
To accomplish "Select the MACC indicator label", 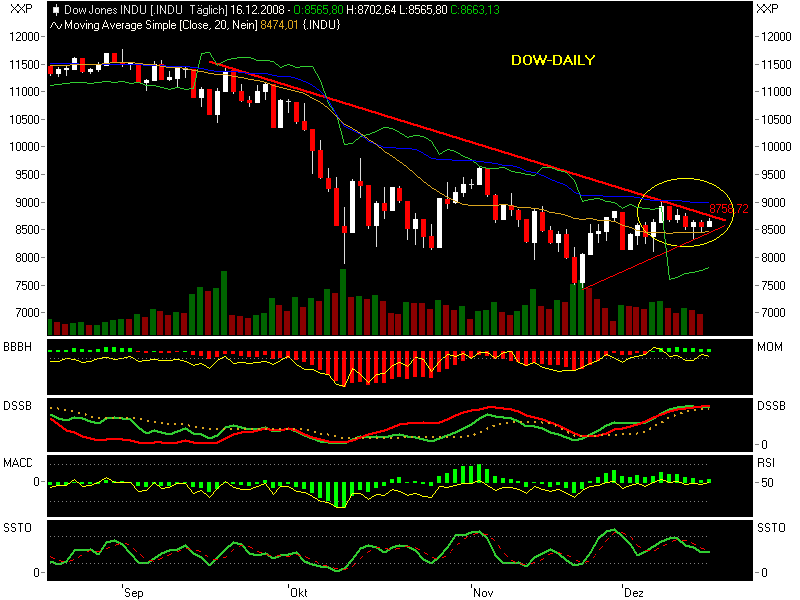I will point(17,462).
